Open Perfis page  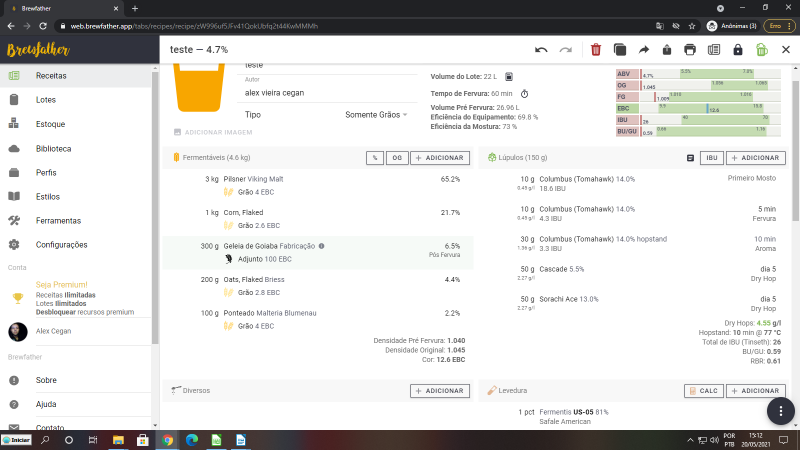(x=76, y=172)
